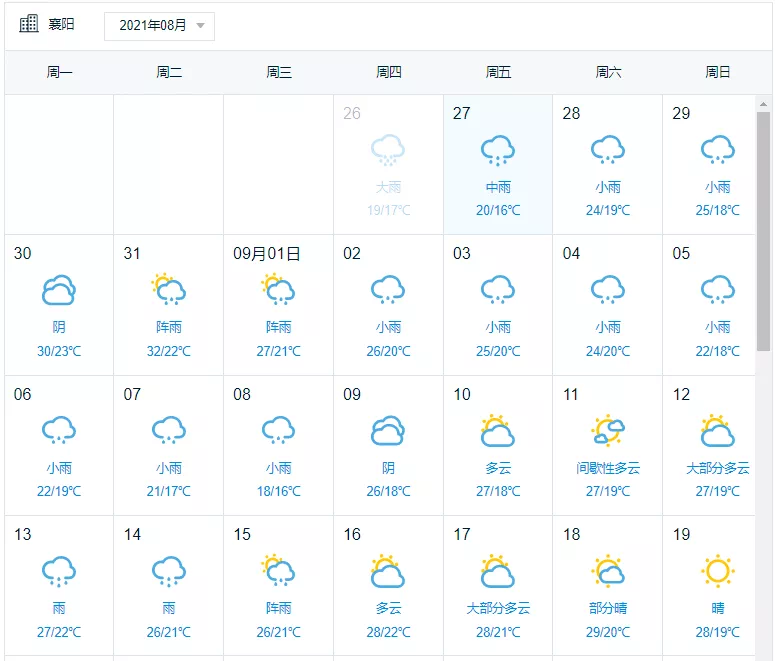
Task: Select the 29/20℃ temperature on day 18
Action: tap(608, 632)
